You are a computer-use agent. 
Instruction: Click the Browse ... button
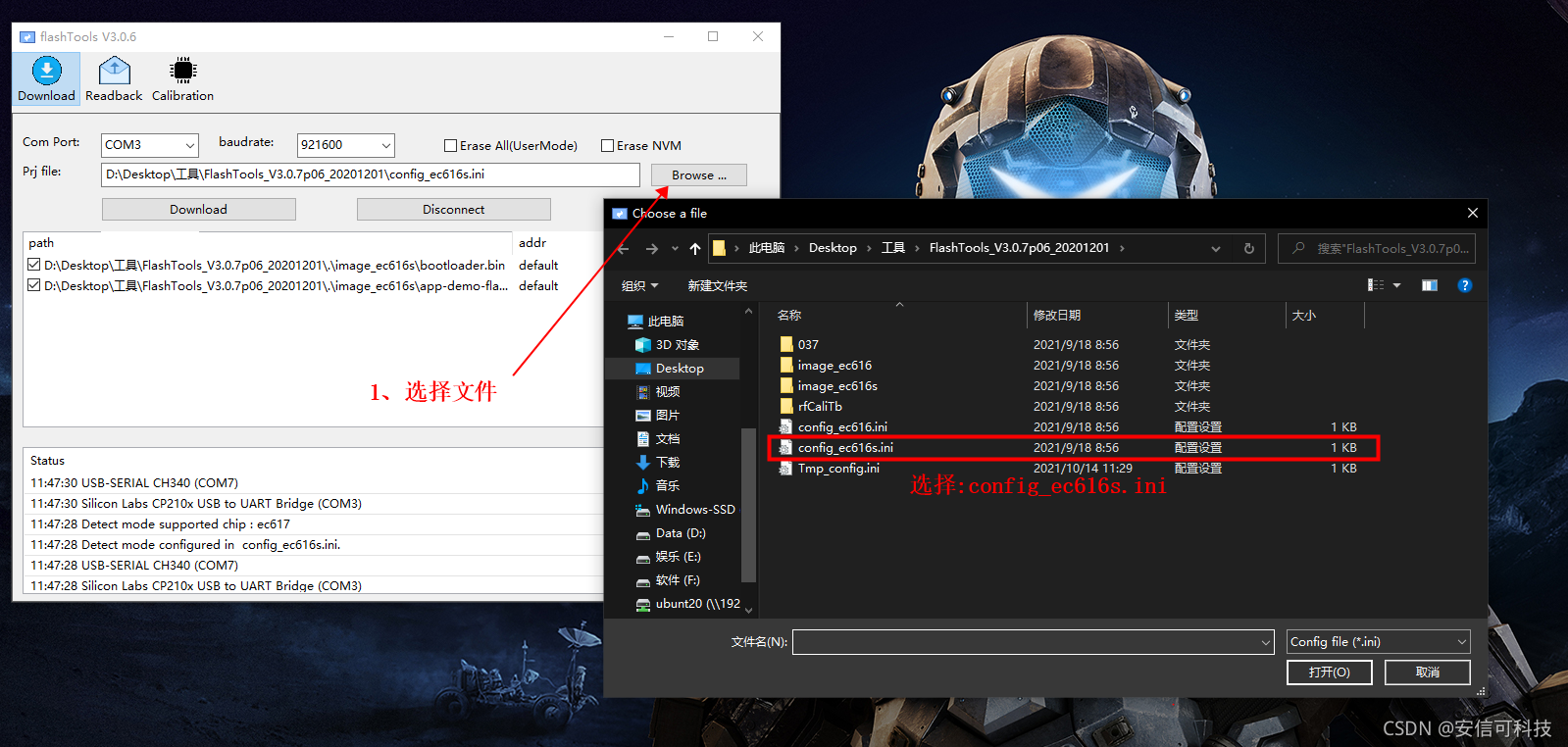pos(699,175)
